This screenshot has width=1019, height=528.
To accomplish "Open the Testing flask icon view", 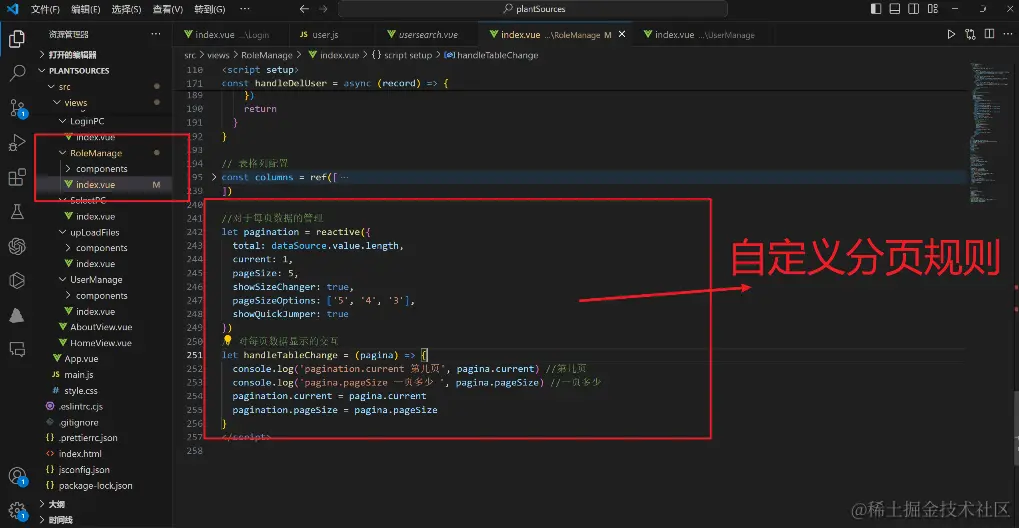I will point(17,211).
